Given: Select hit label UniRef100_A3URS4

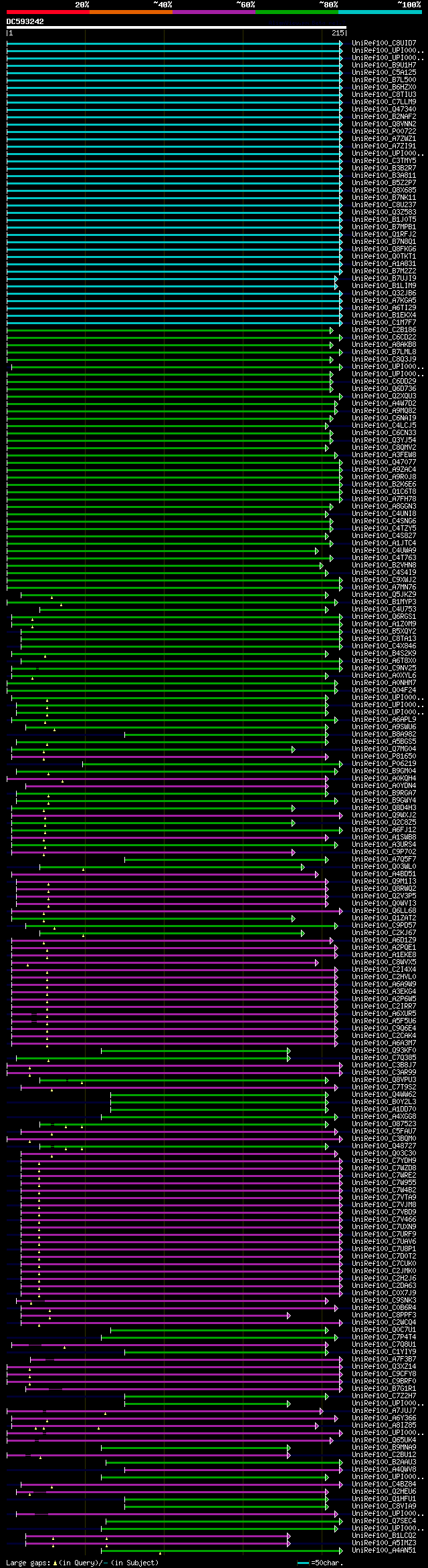Looking at the screenshot, I should (384, 845).
